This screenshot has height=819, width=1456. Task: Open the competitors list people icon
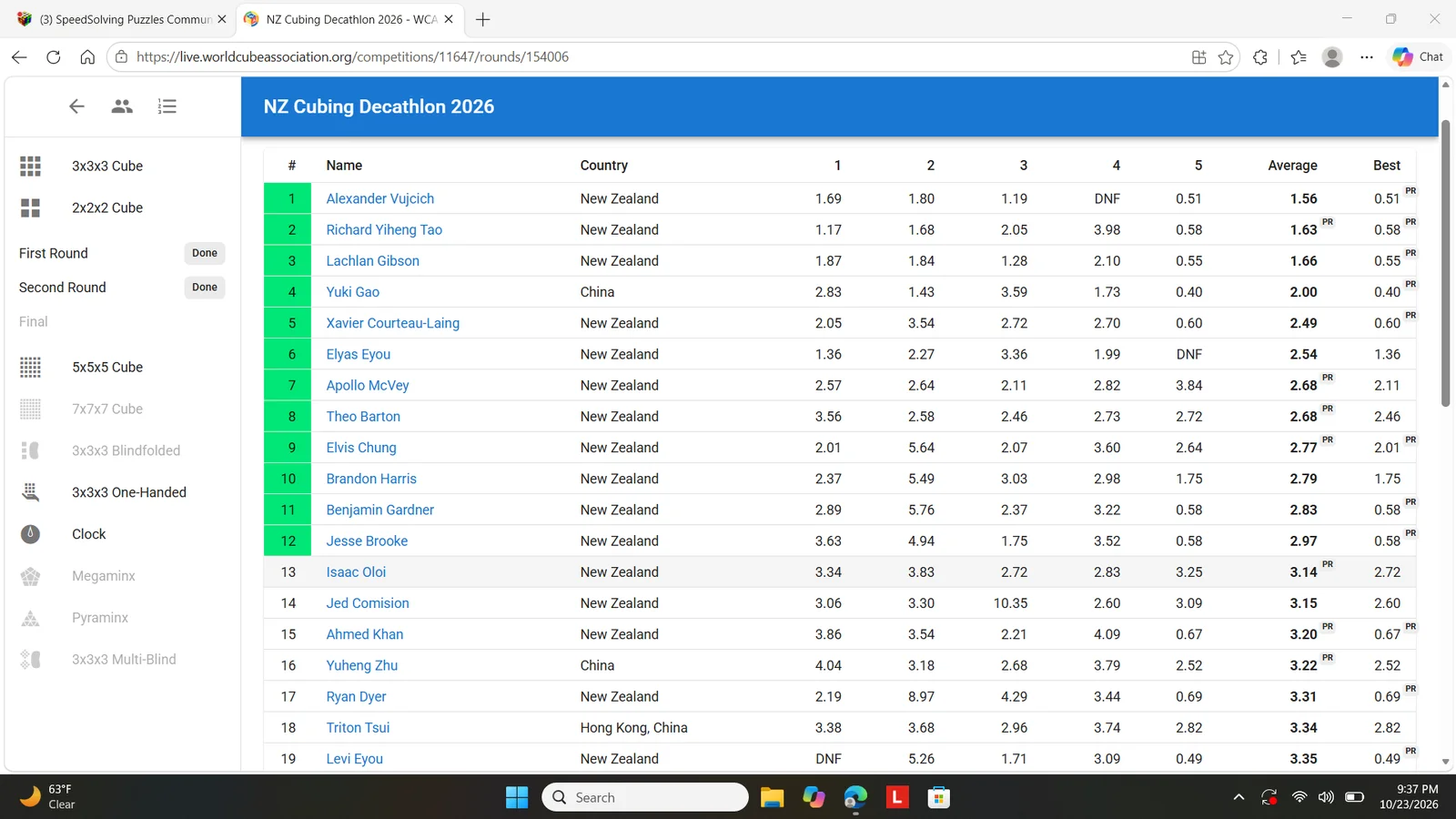click(122, 106)
